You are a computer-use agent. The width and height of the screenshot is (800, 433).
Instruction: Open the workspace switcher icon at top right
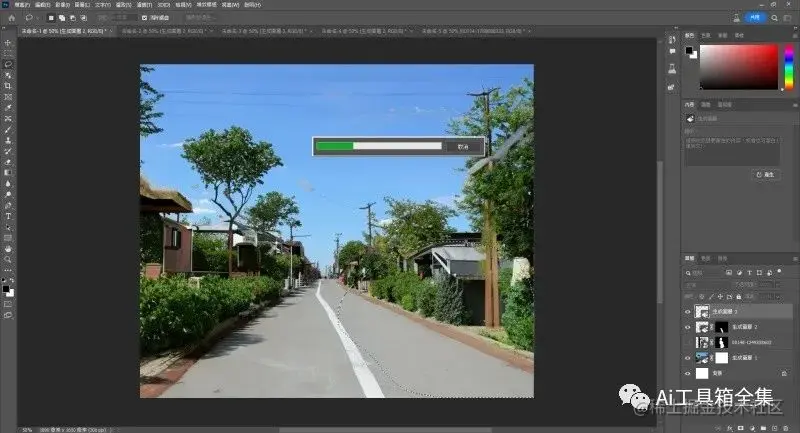(x=788, y=18)
